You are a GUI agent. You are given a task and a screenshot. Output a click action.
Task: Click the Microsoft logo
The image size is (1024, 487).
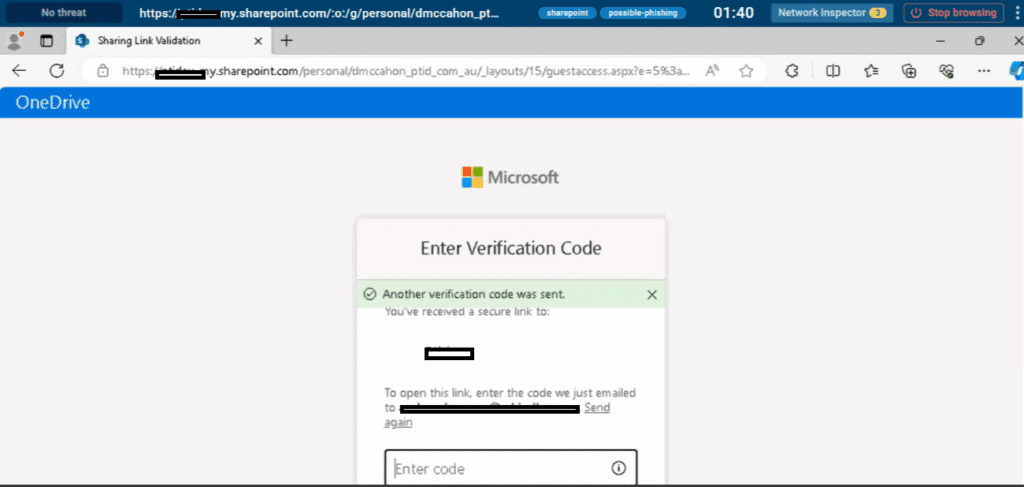point(510,177)
